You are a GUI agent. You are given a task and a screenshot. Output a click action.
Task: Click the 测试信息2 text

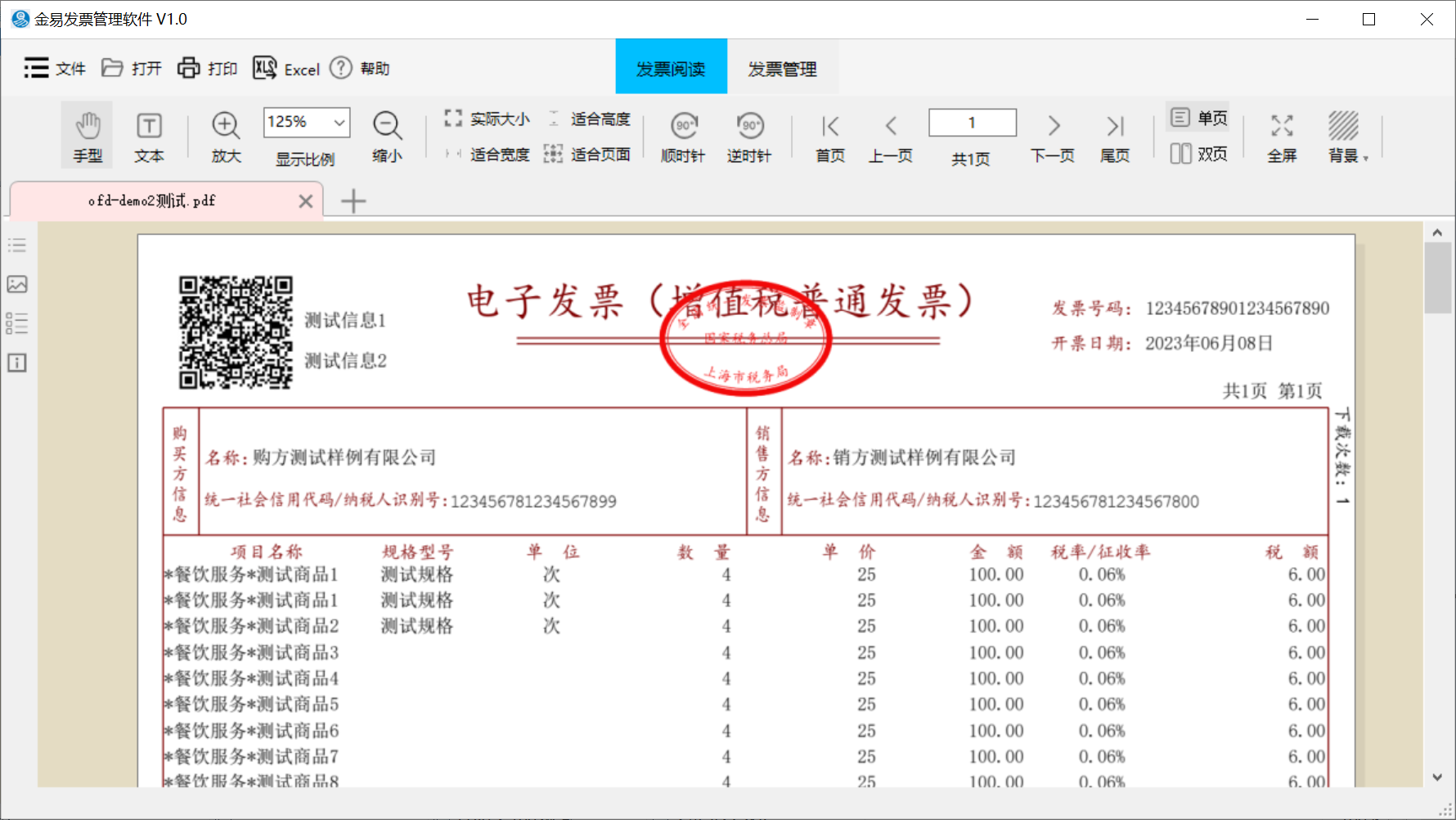(x=345, y=361)
